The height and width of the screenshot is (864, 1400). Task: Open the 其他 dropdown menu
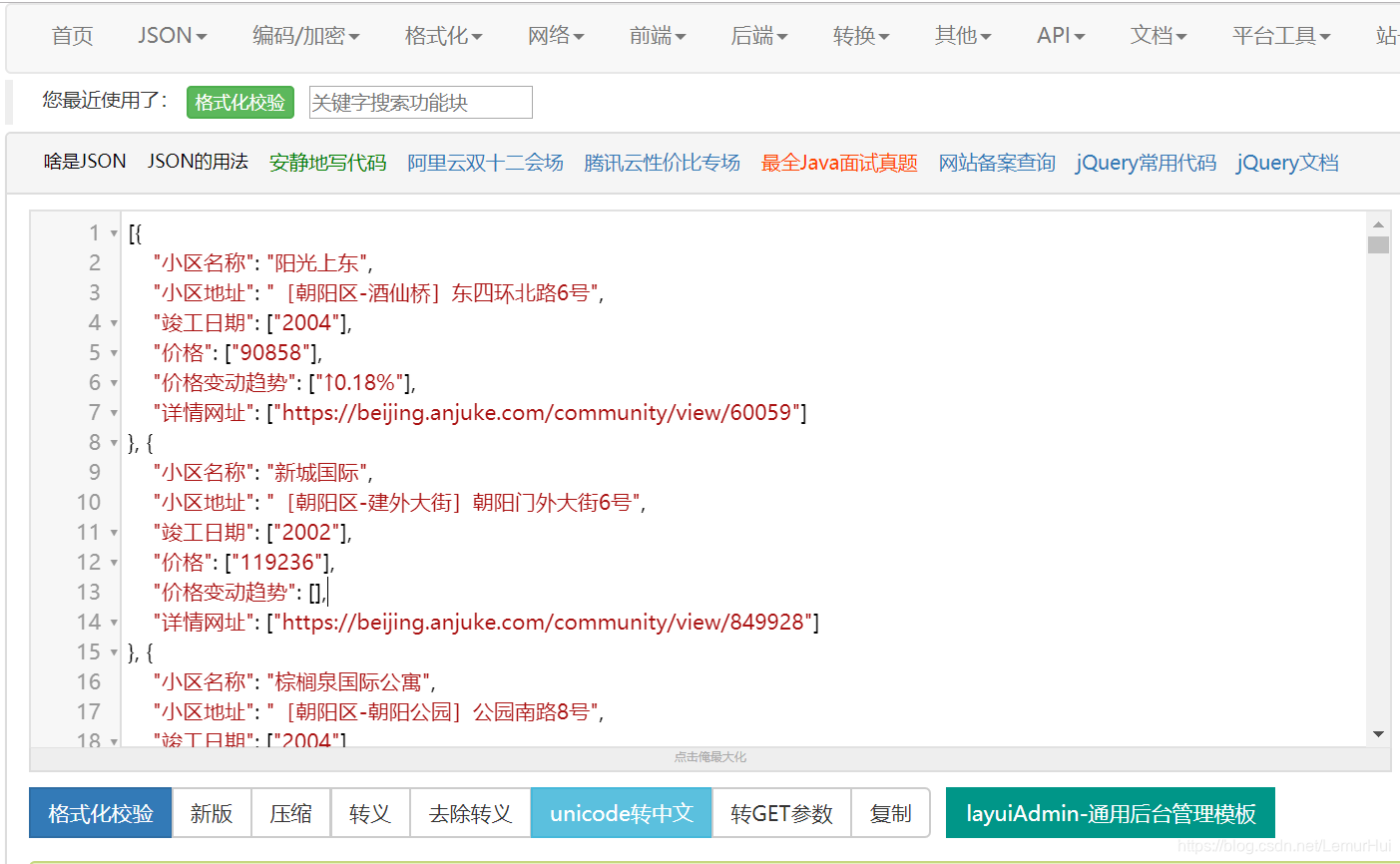tap(963, 36)
